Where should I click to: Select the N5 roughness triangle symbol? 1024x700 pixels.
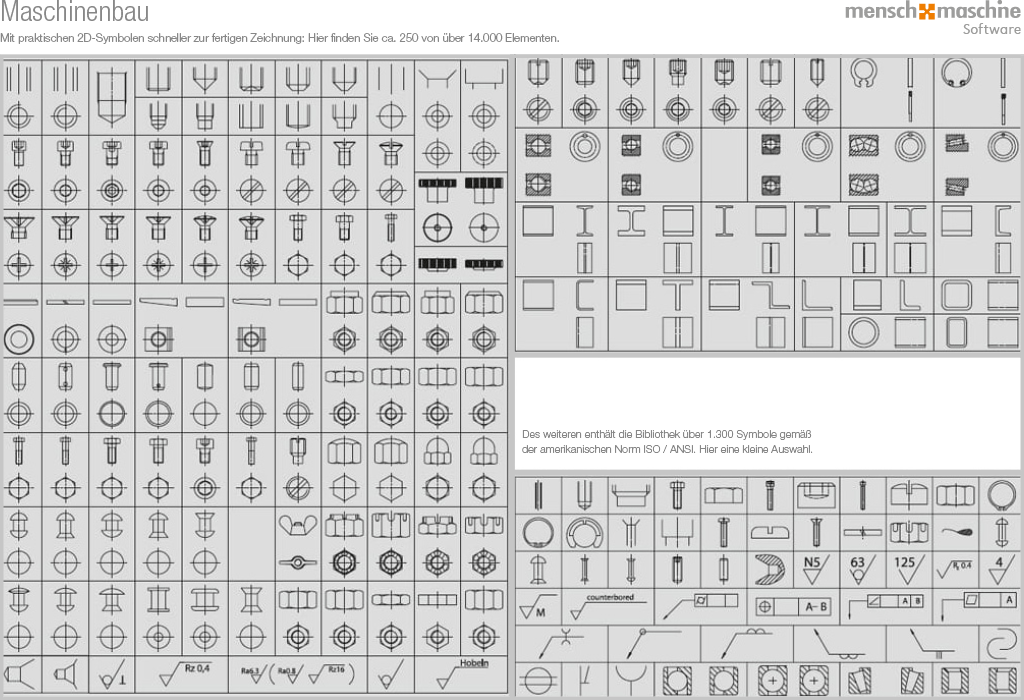click(x=811, y=569)
